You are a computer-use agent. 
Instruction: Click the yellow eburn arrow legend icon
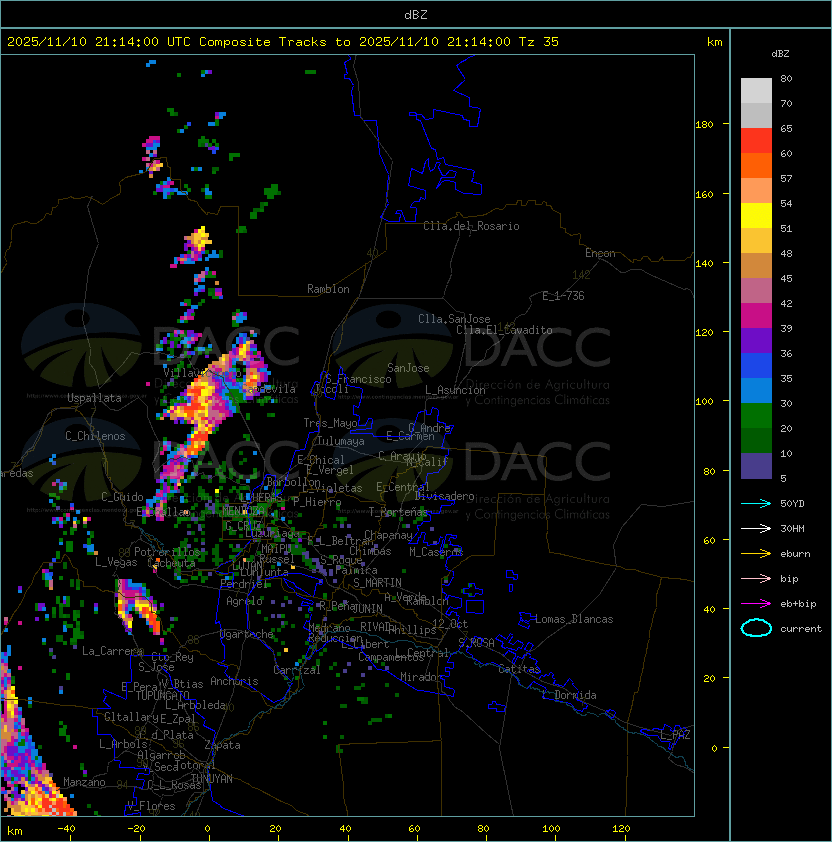point(756,554)
